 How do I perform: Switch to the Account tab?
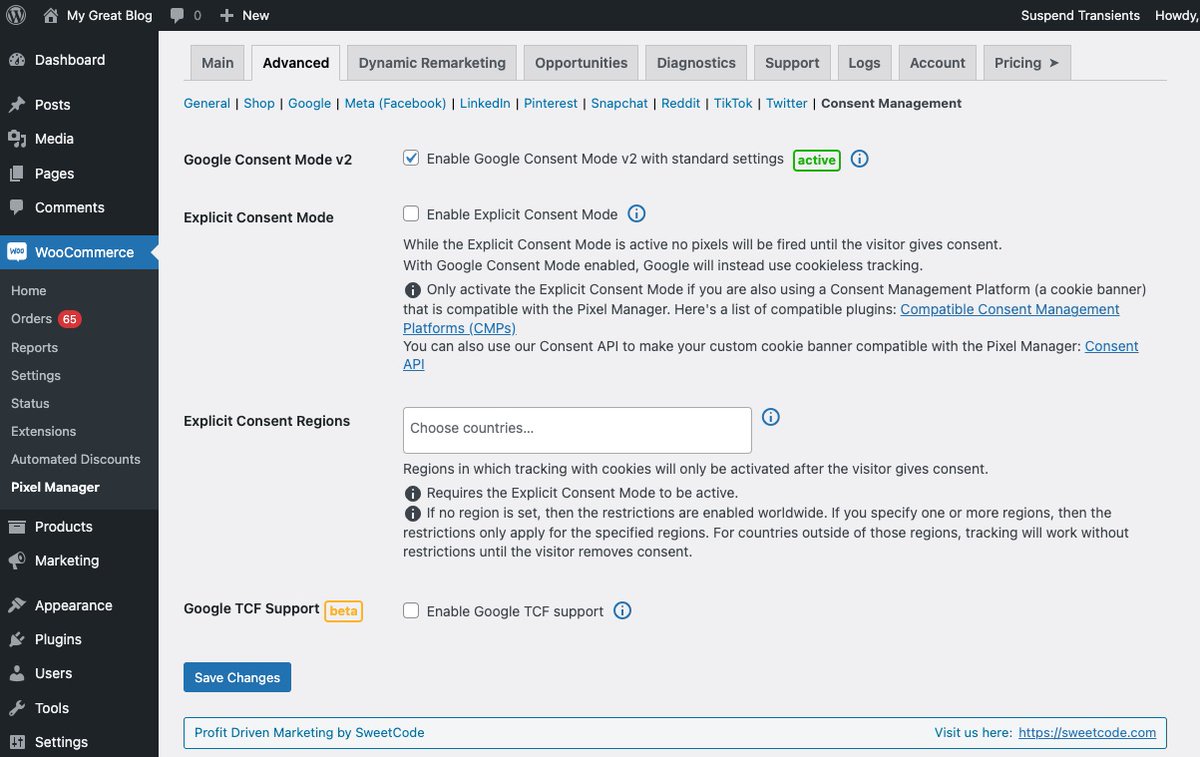(937, 62)
